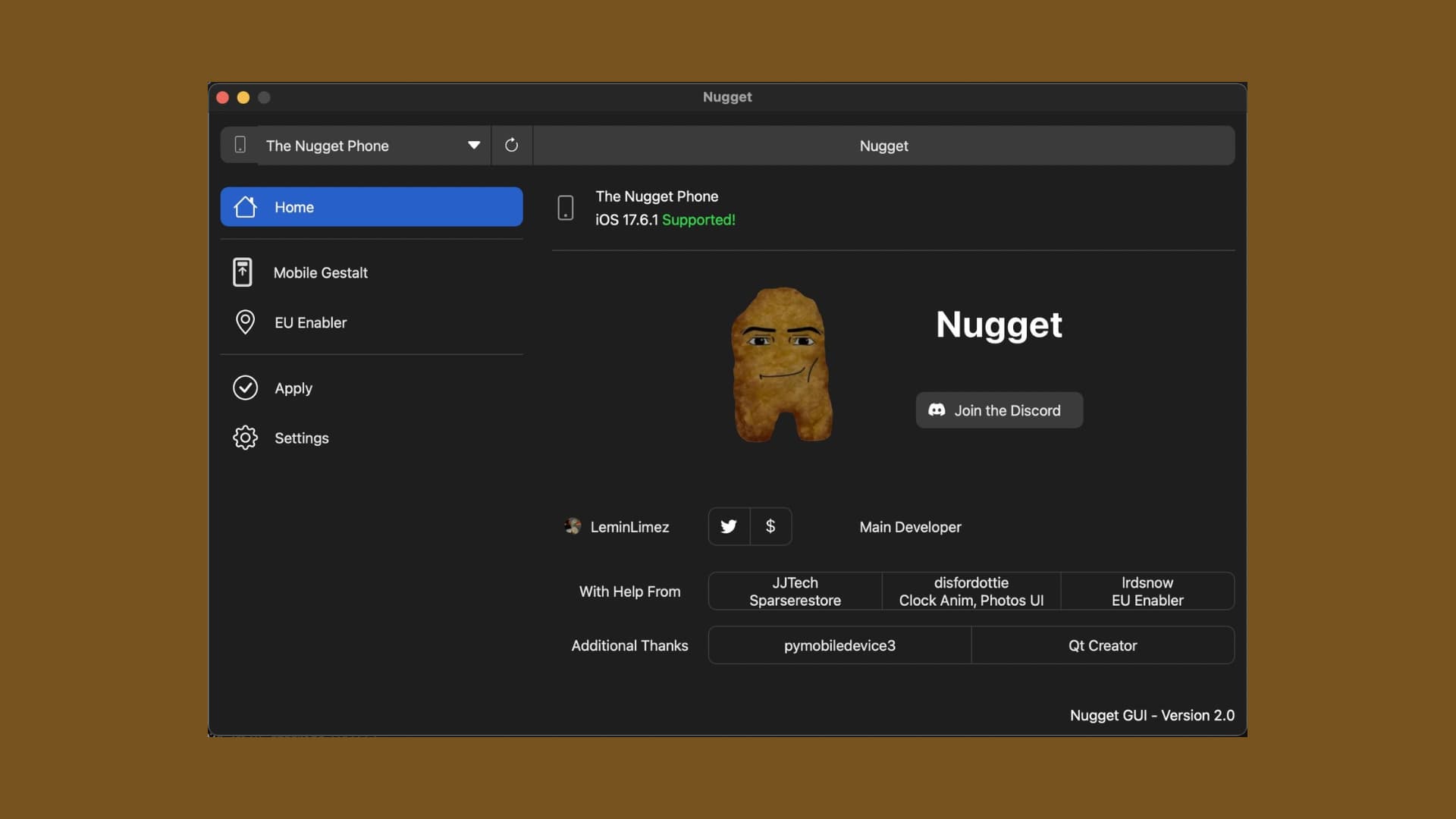Click the Home house icon
The height and width of the screenshot is (819, 1456).
pos(245,207)
